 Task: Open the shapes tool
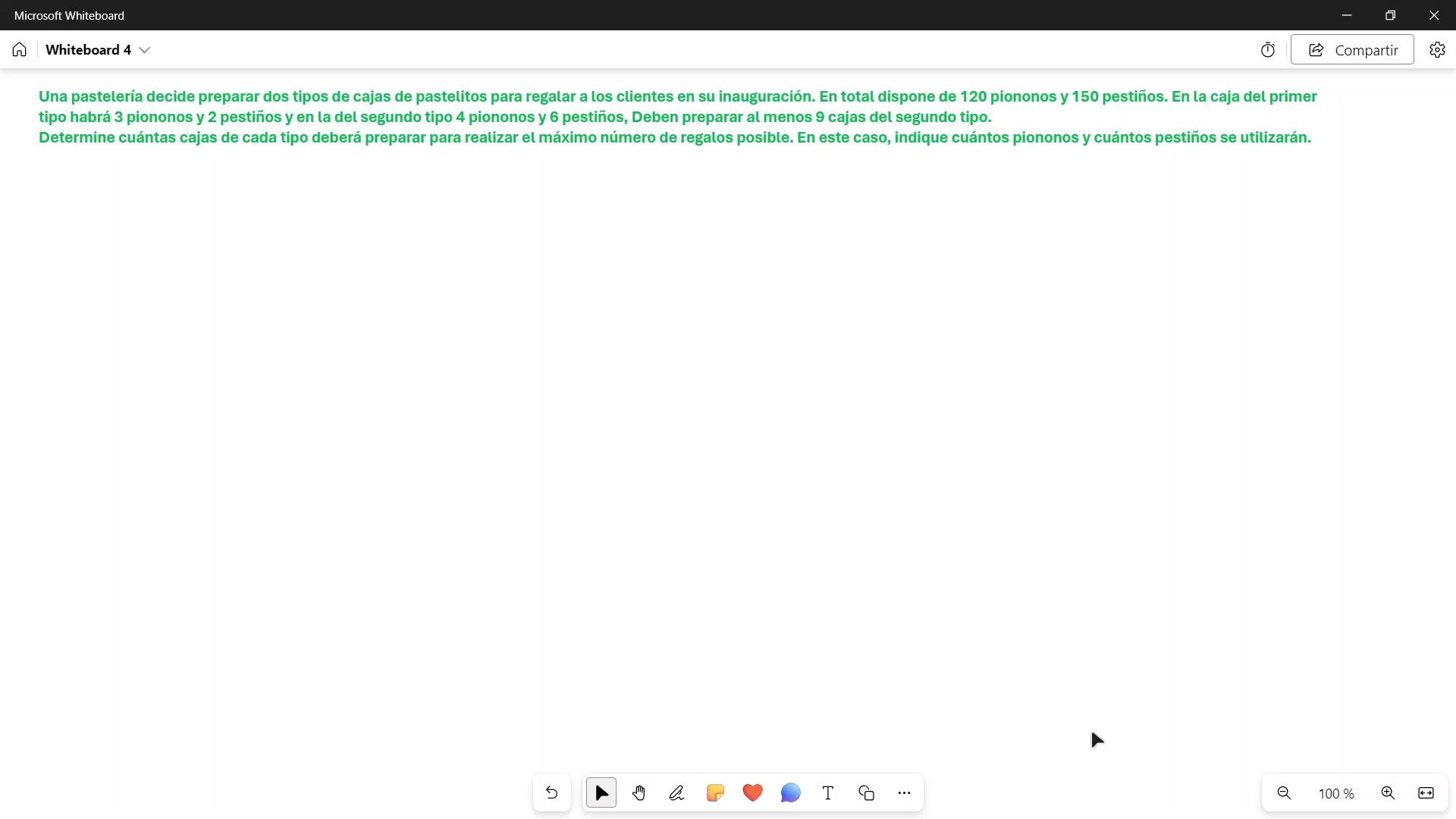click(866, 793)
